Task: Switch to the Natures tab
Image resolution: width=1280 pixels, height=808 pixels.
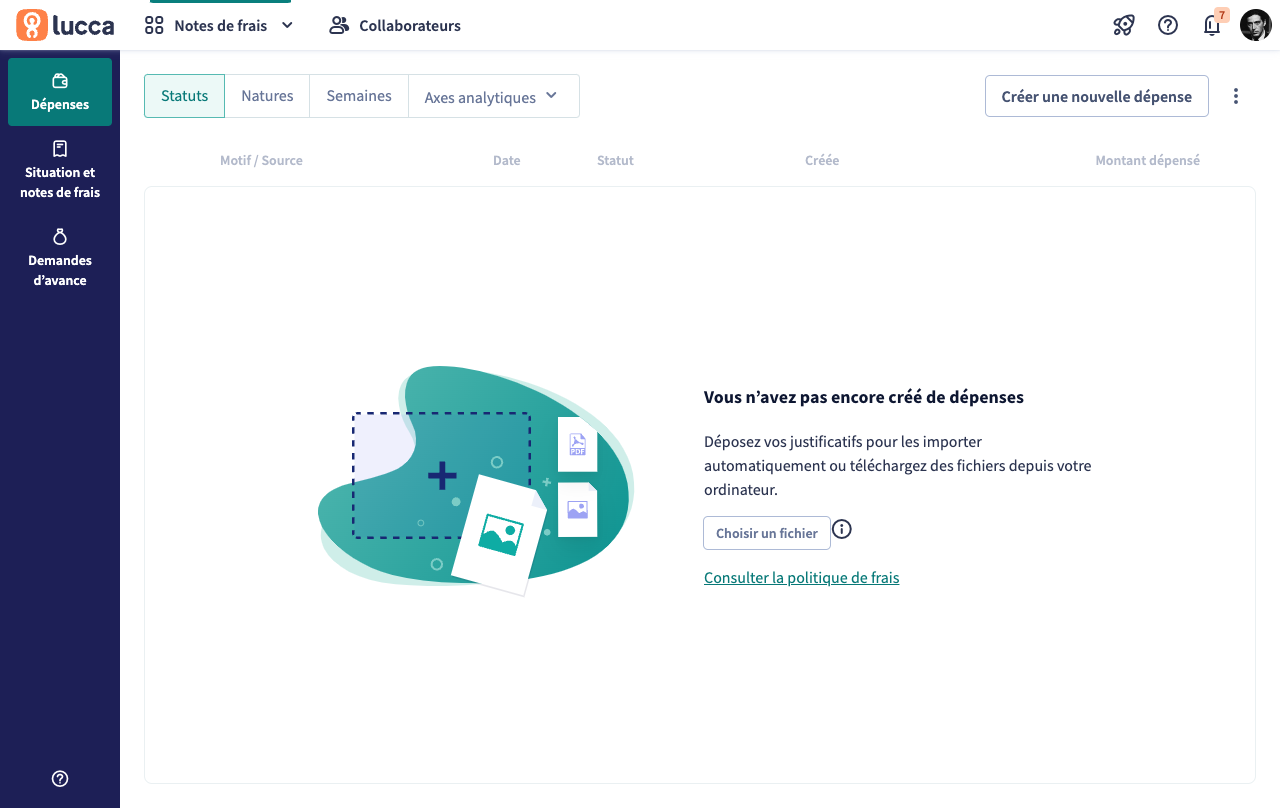Action: click(x=267, y=96)
